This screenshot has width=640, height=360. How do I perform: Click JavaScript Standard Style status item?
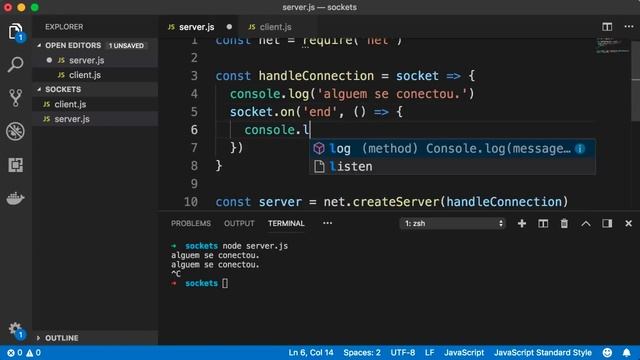tap(543, 353)
